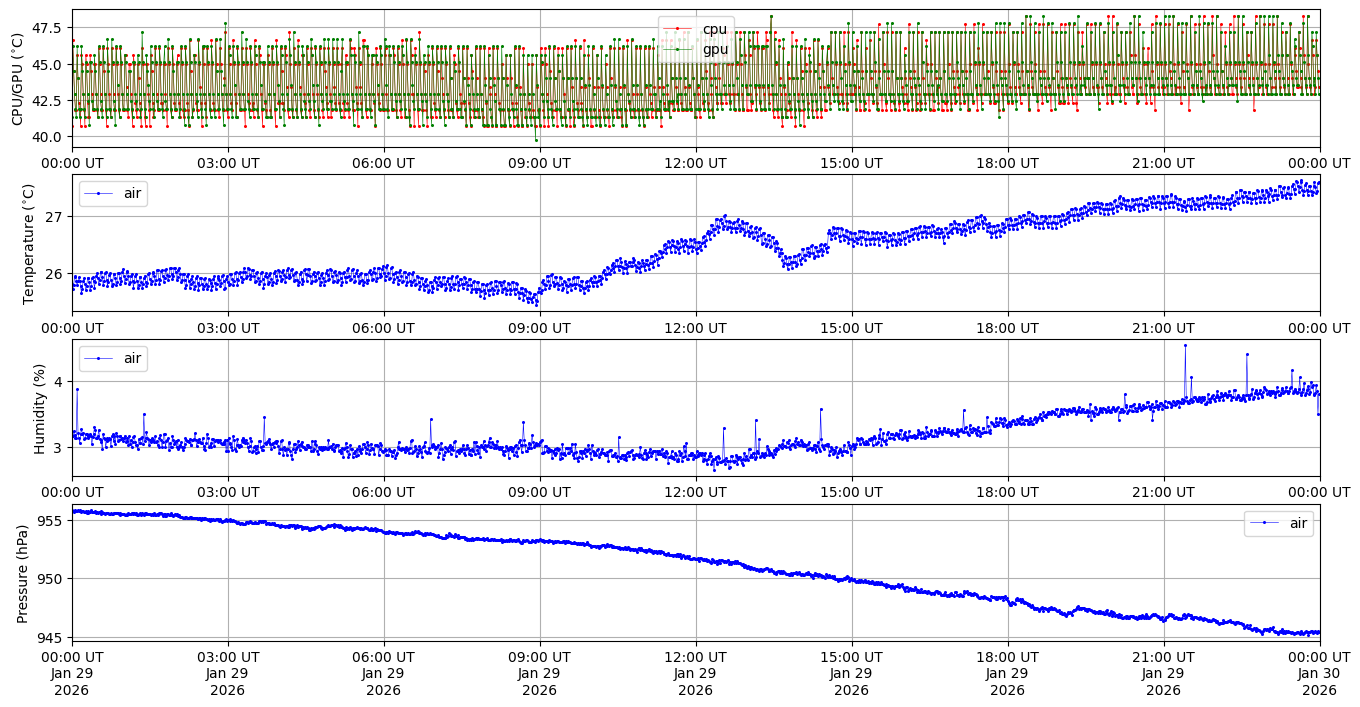
Task: Select the air legend in Pressure plot
Action: point(1297,523)
